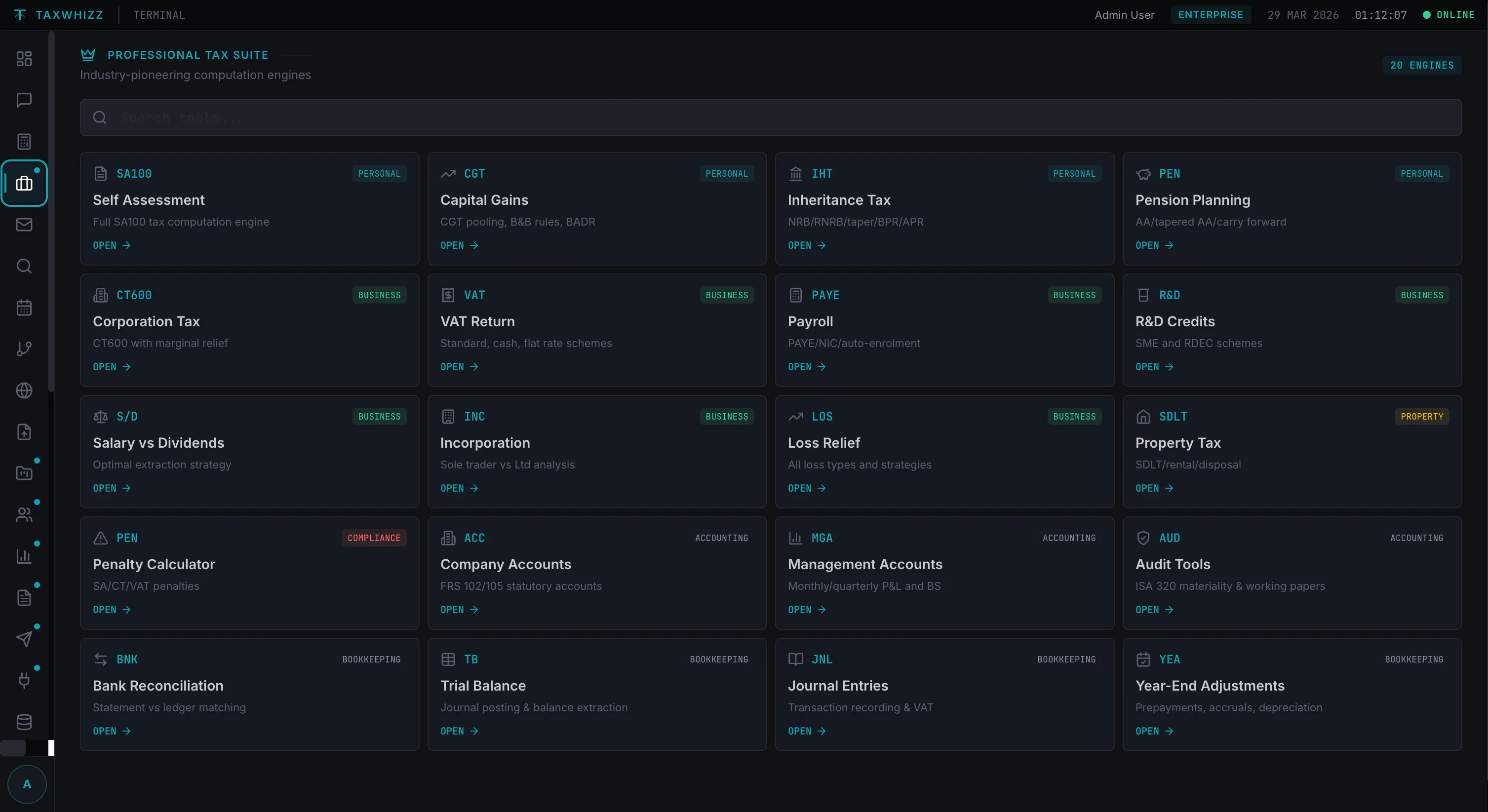Image resolution: width=1488 pixels, height=812 pixels.
Task: Open the file upload sidebar icon
Action: tap(24, 432)
